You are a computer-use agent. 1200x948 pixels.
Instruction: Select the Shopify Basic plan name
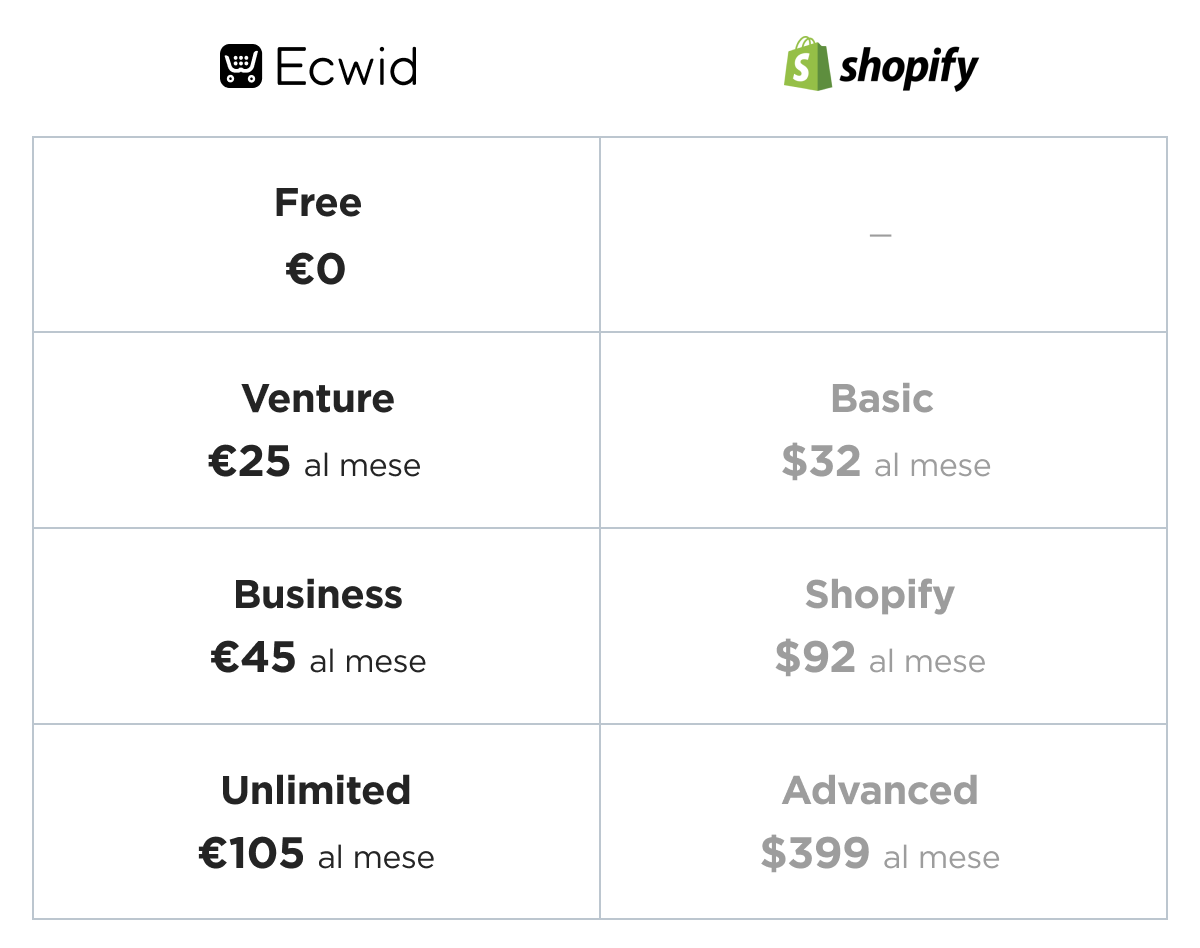coord(882,399)
